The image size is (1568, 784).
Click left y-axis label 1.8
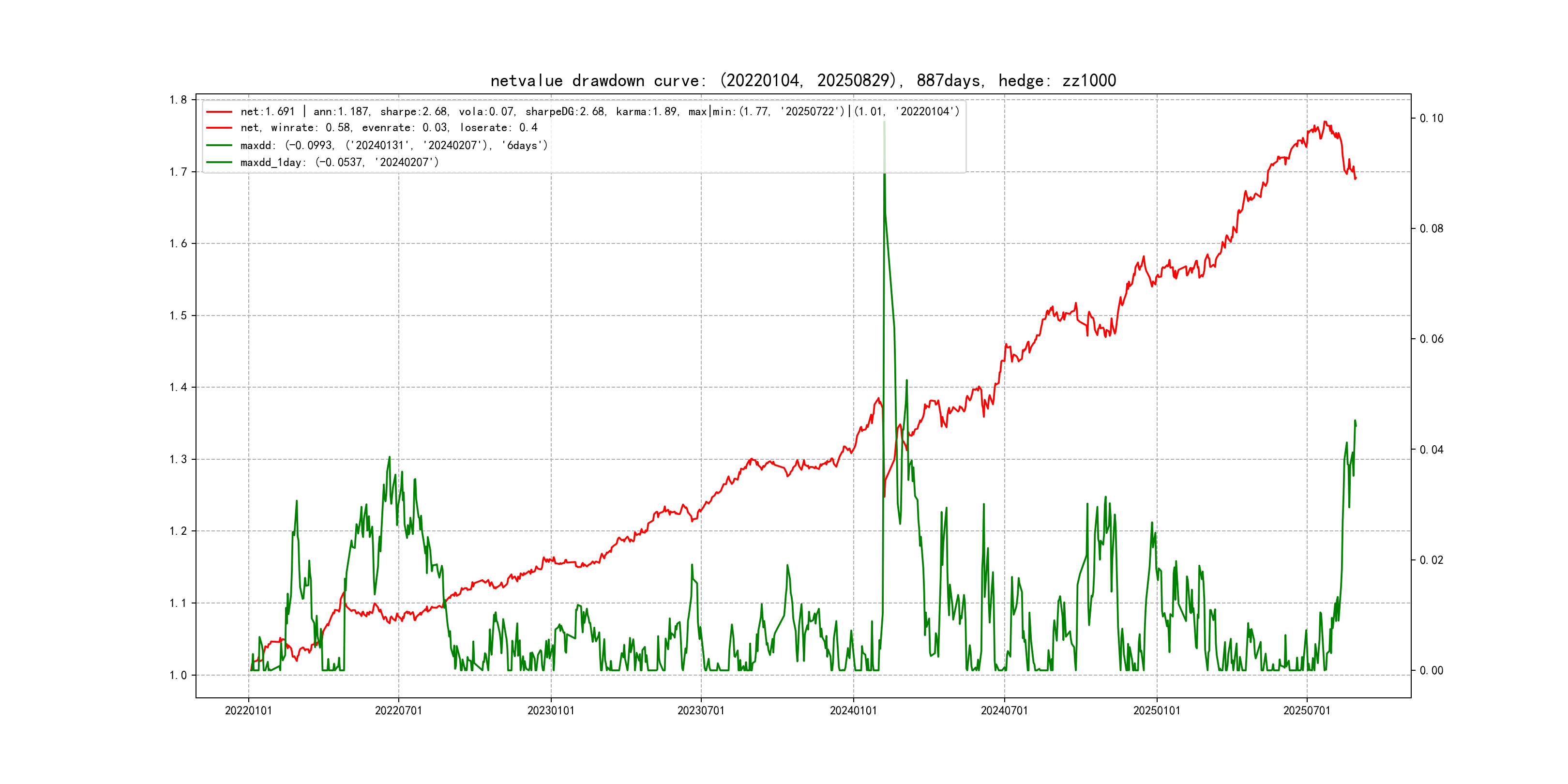coord(179,100)
